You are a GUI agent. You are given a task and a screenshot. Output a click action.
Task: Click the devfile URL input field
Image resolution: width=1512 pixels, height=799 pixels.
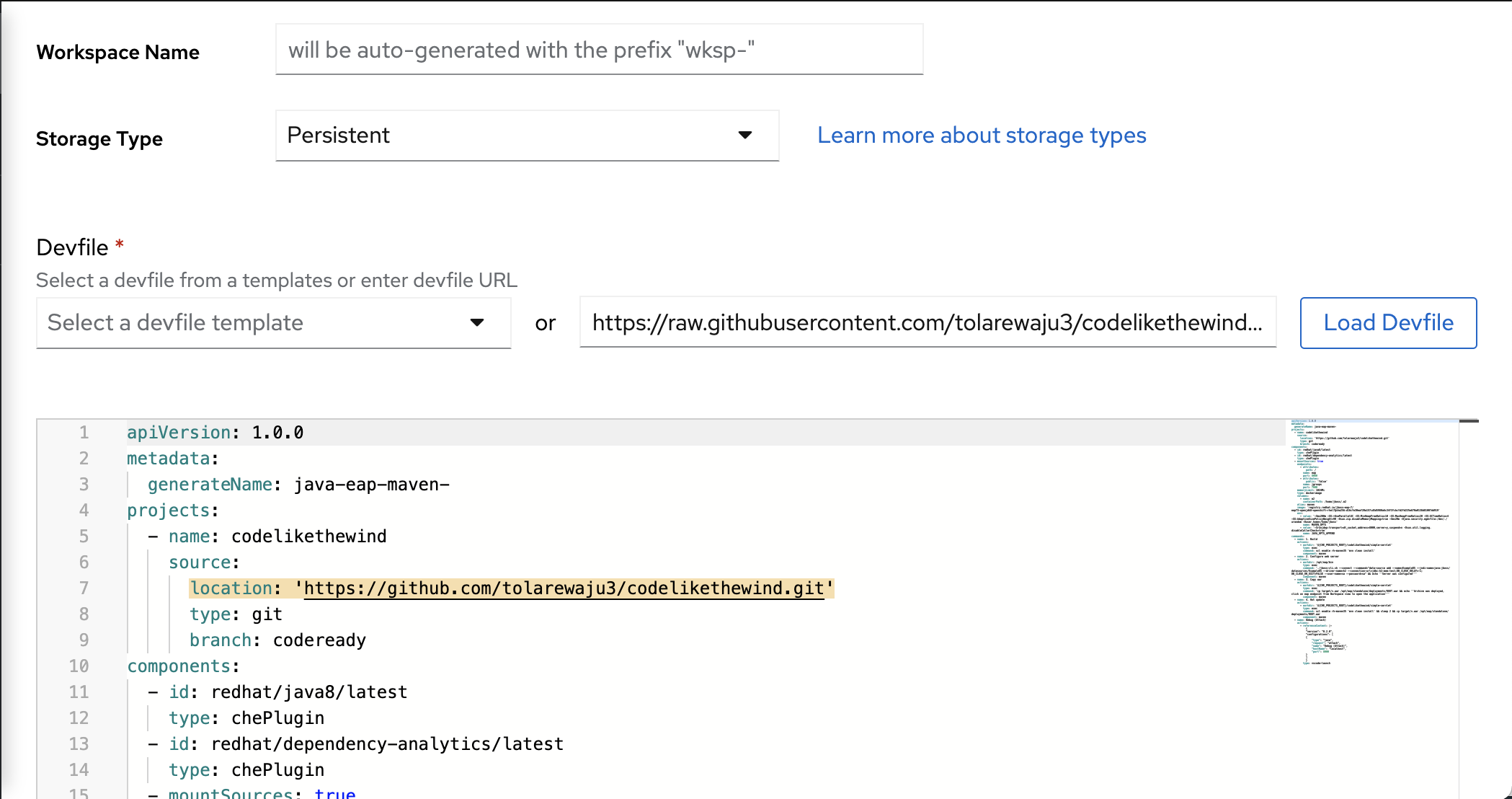point(928,322)
